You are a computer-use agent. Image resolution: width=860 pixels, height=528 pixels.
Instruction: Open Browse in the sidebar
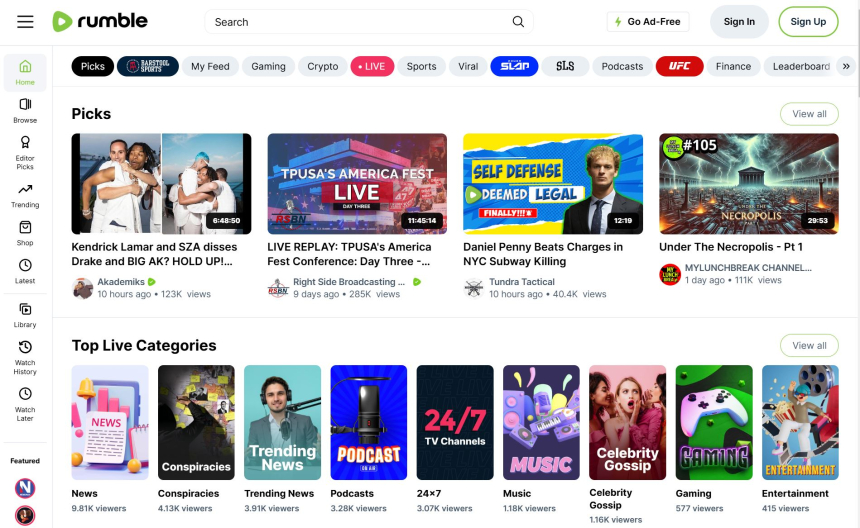(x=25, y=111)
